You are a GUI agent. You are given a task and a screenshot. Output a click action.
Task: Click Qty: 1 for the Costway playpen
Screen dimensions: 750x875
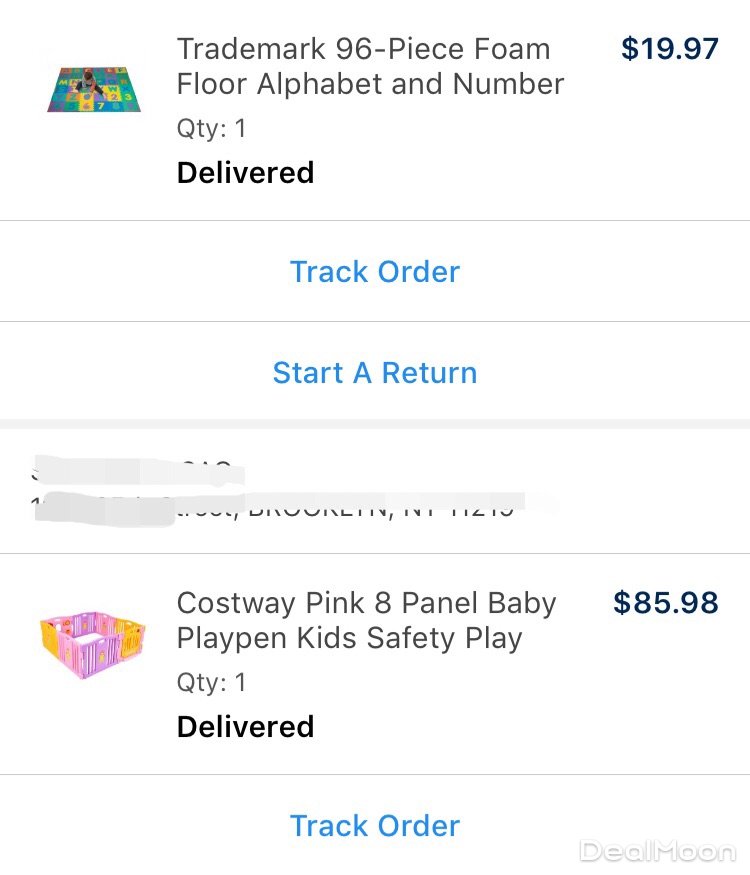pyautogui.click(x=211, y=682)
